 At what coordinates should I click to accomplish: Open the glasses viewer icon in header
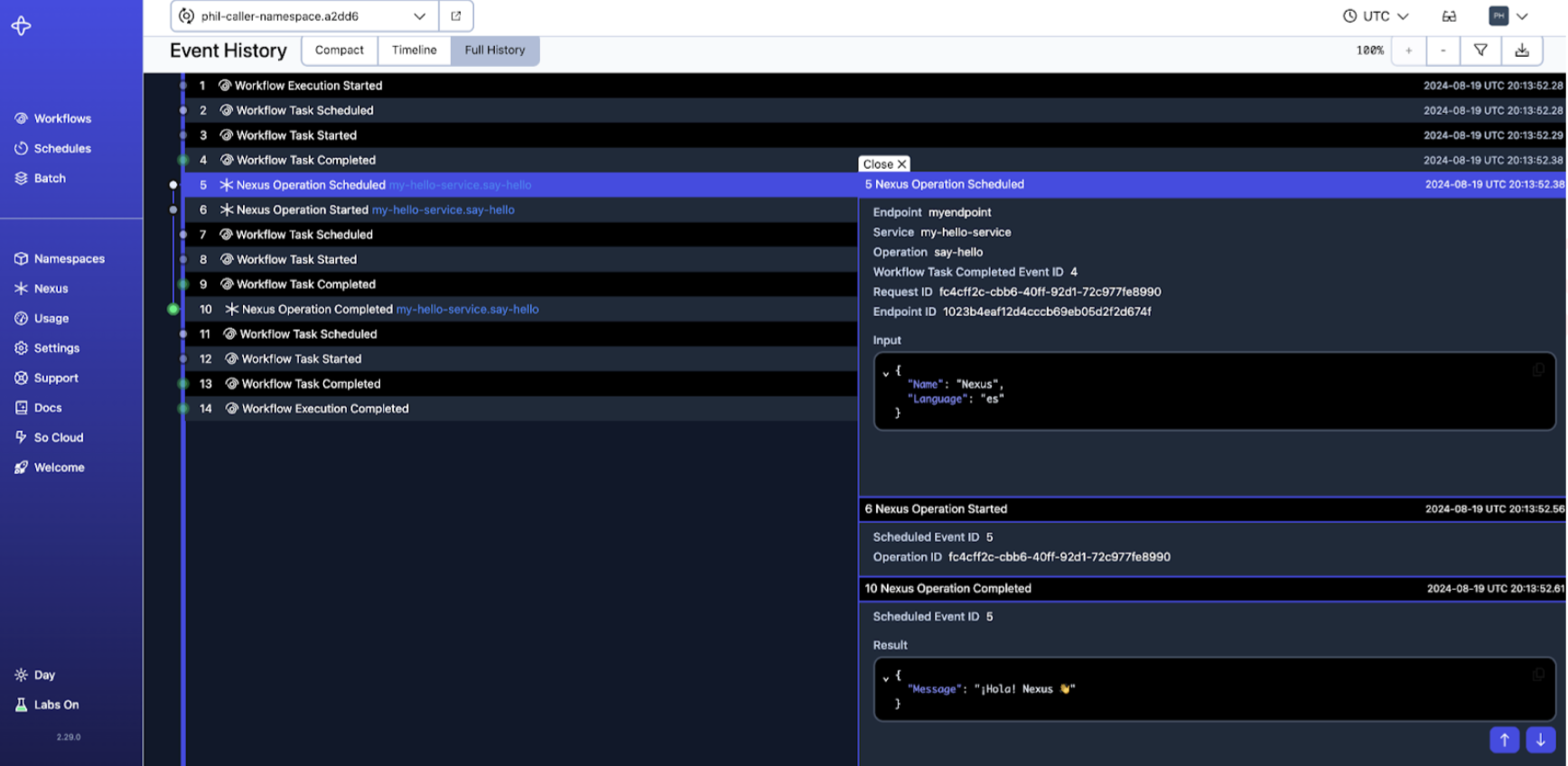[1449, 16]
